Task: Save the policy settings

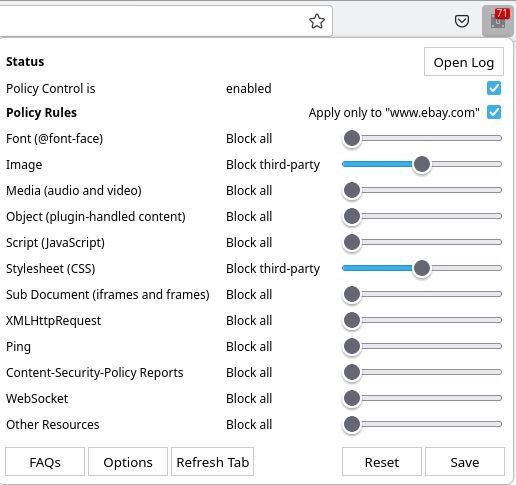Action: point(465,462)
